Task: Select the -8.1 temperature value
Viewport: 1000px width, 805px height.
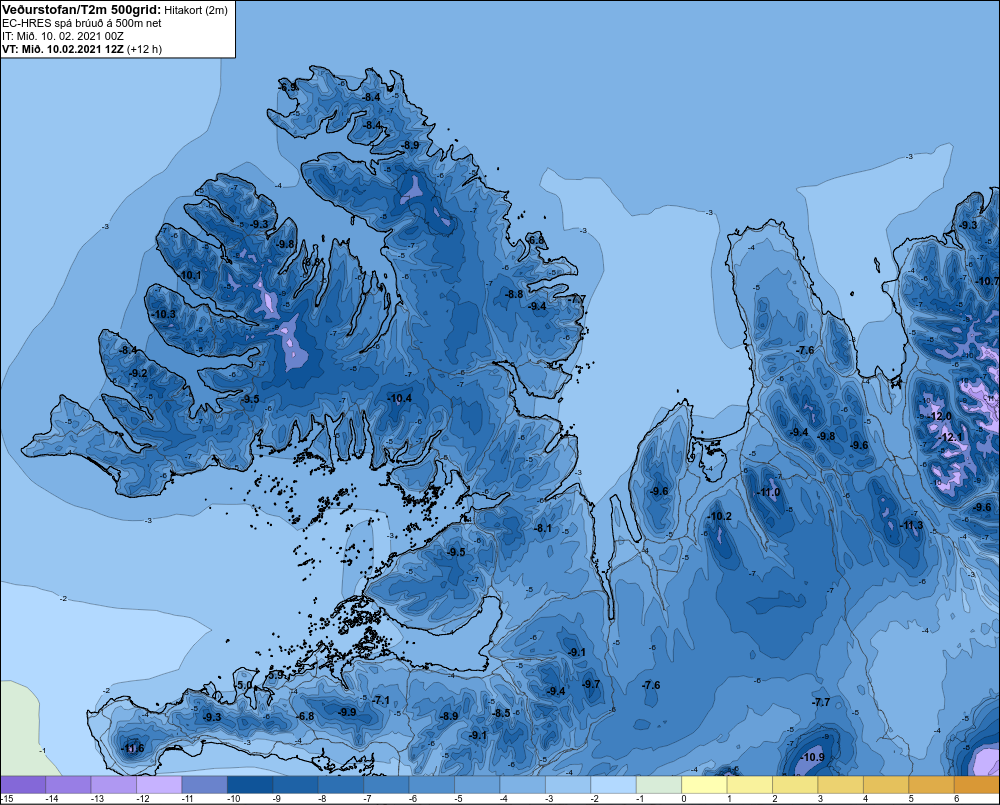Action: click(x=543, y=528)
